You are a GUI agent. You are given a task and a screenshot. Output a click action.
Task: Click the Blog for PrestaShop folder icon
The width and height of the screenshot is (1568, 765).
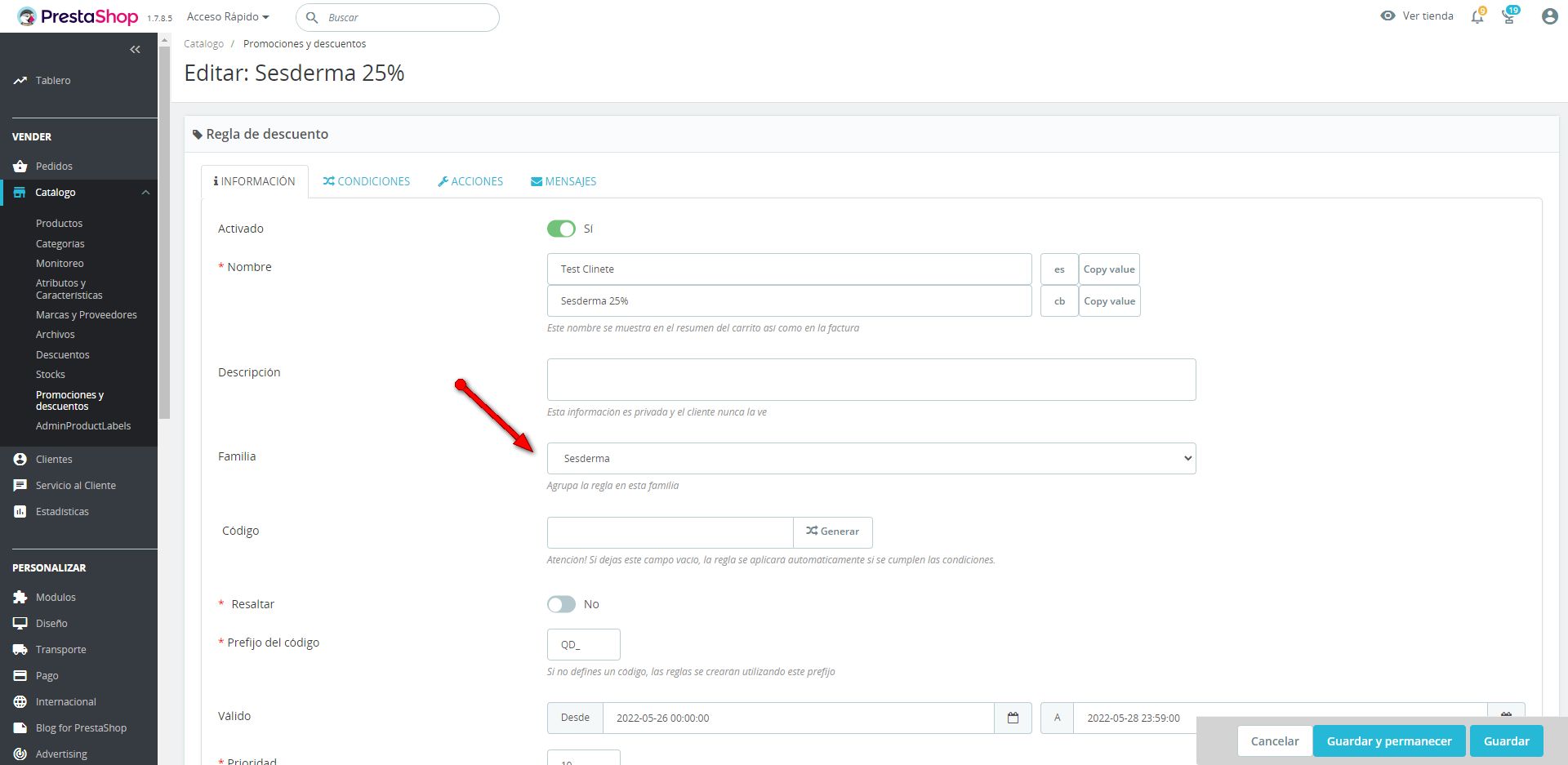pos(20,728)
